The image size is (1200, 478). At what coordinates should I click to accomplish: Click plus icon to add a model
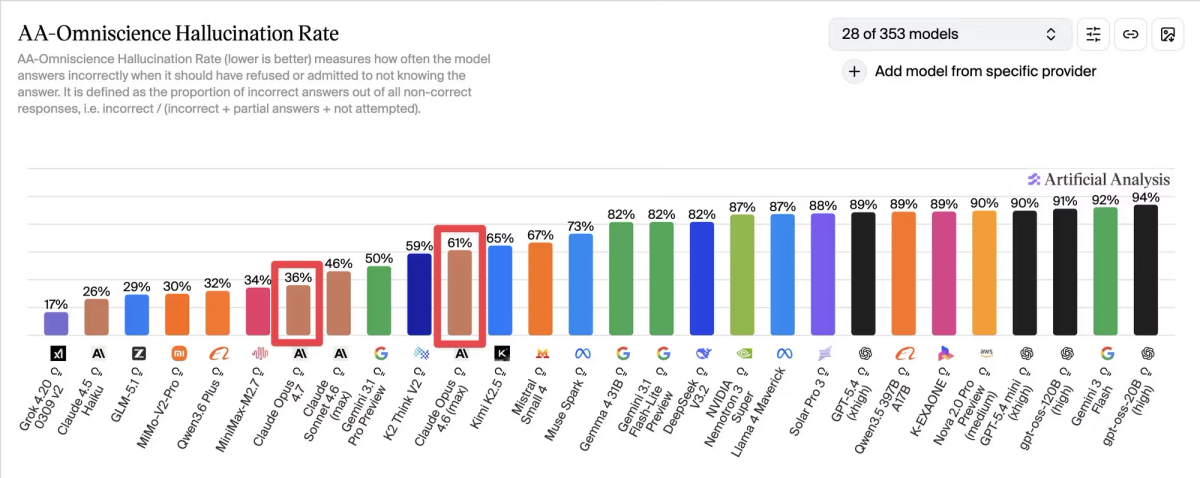[854, 71]
